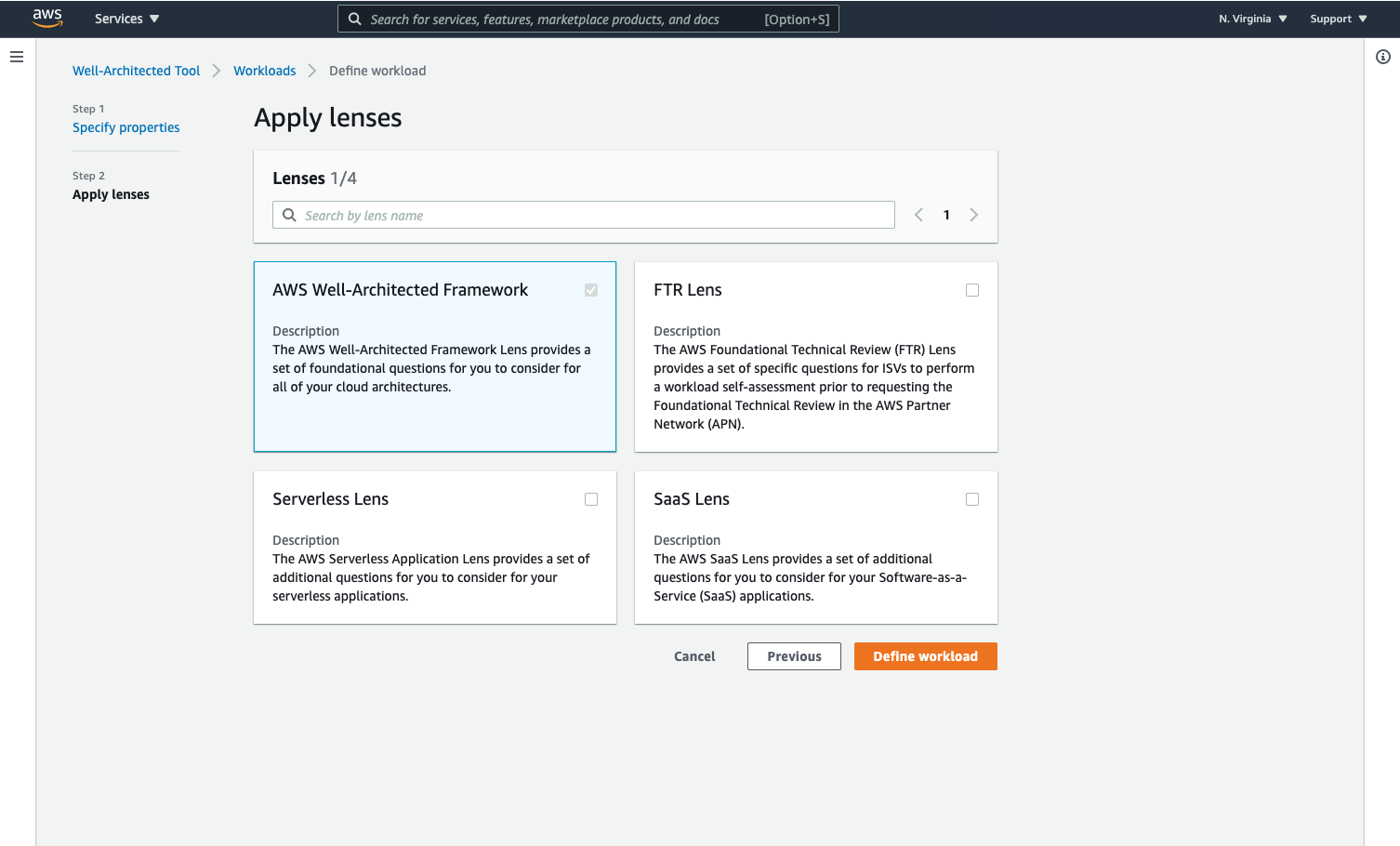Viewport: 1400px width, 846px height.
Task: Select the SaaS Lens card title
Action: point(692,499)
